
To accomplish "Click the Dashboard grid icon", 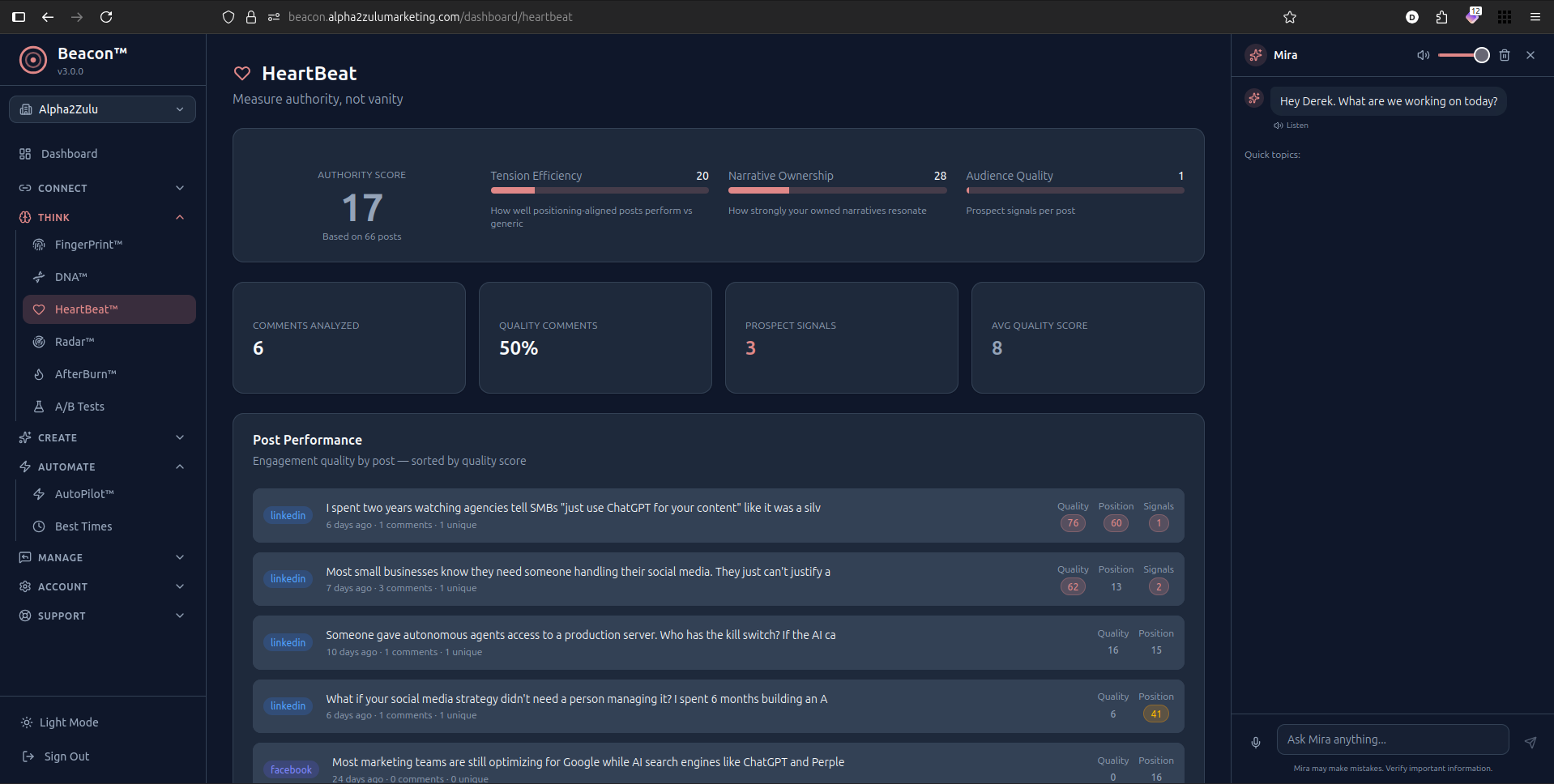I will tap(25, 154).
